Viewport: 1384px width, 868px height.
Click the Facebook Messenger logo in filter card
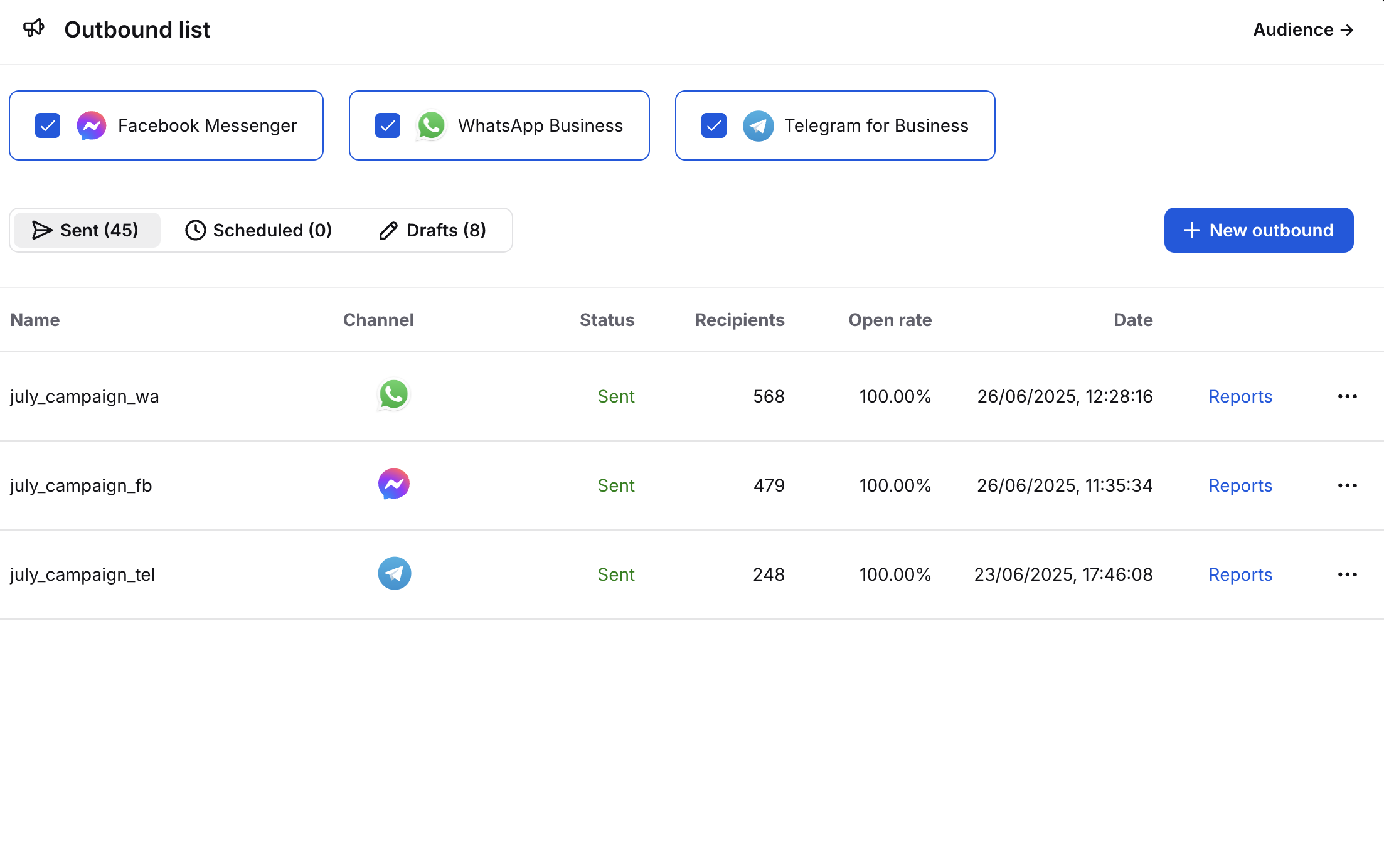click(92, 125)
